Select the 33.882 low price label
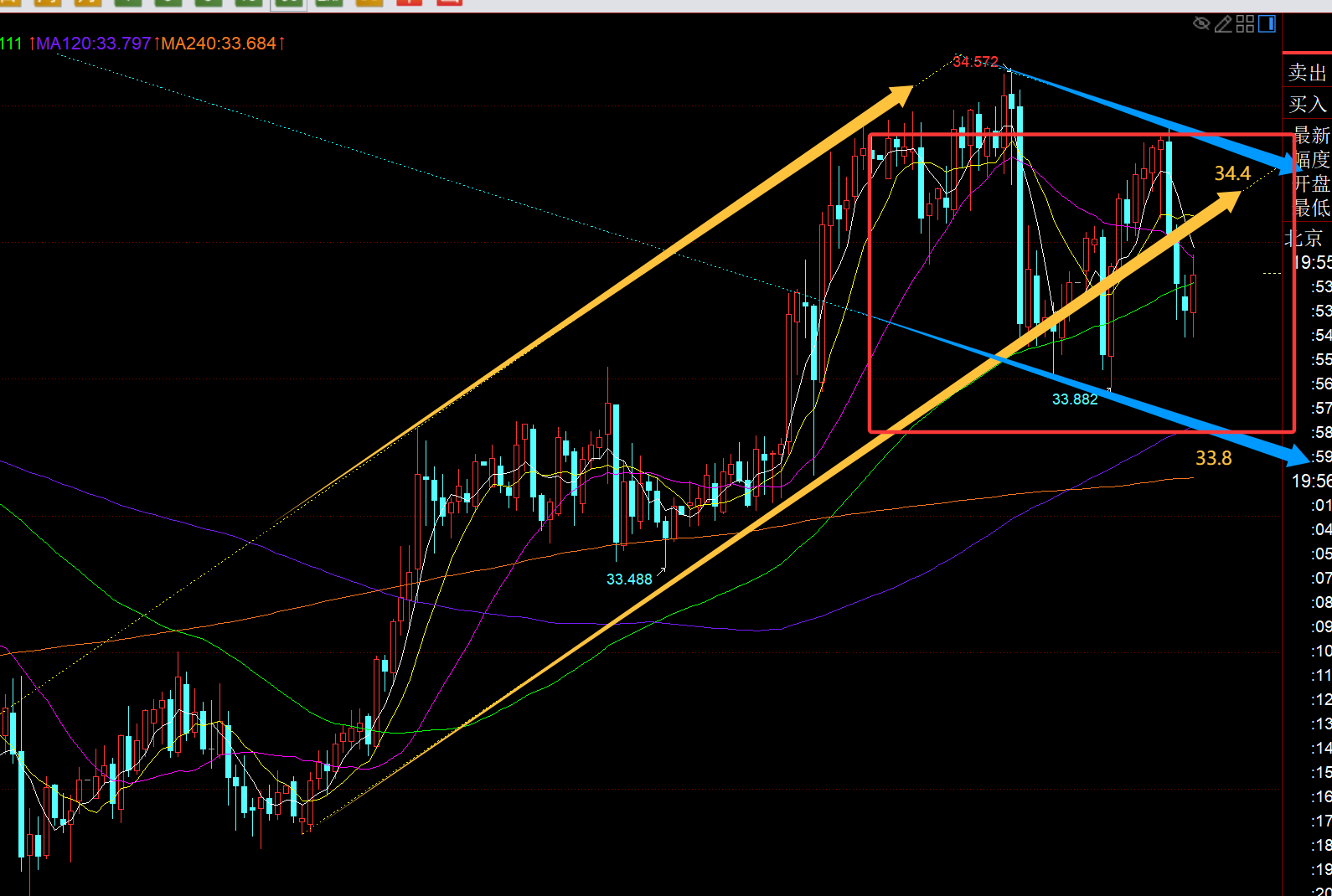This screenshot has width=1332, height=896. pos(1075,399)
